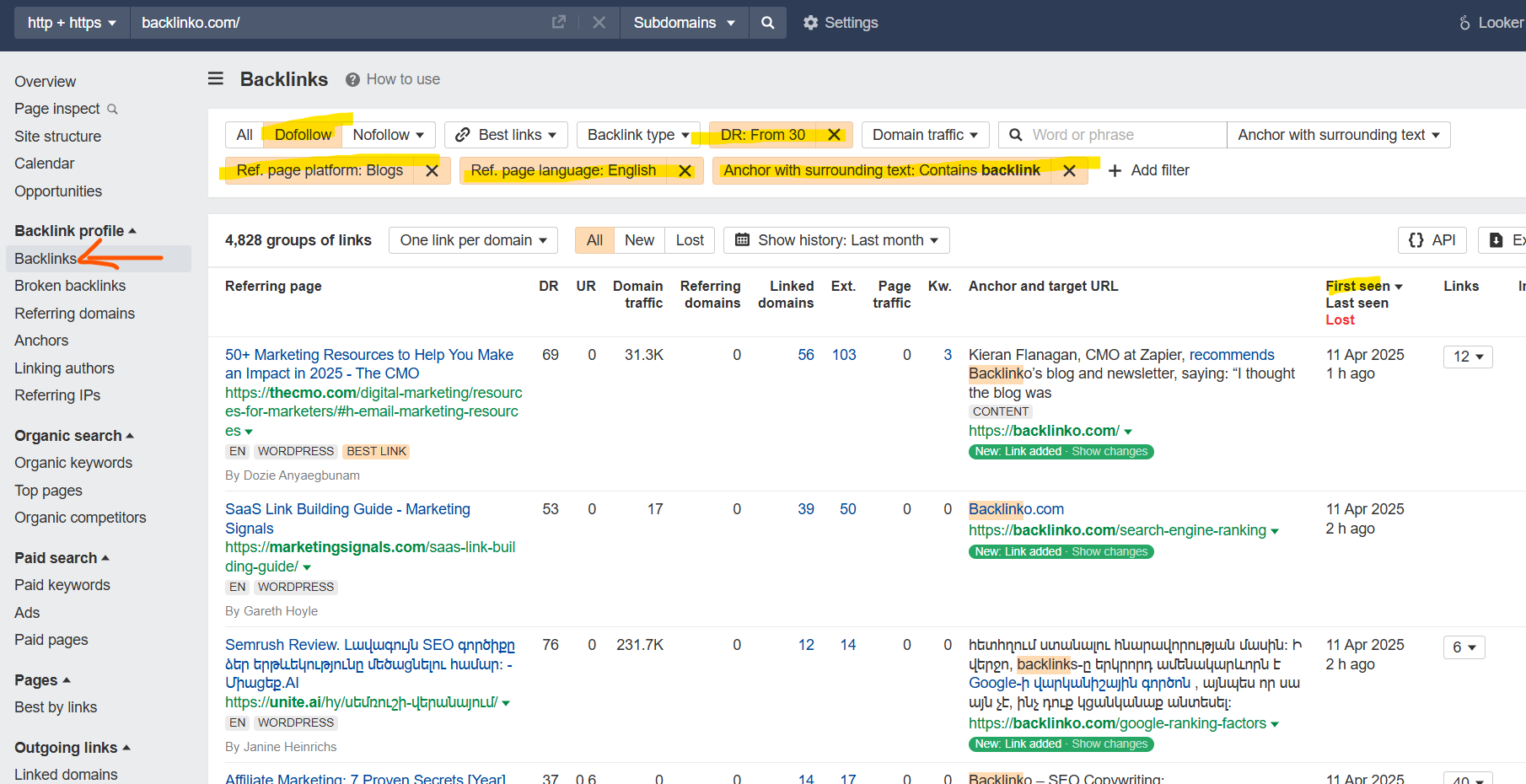Viewport: 1526px width, 784px height.
Task: Click the Page inspect search icon
Action: click(112, 110)
